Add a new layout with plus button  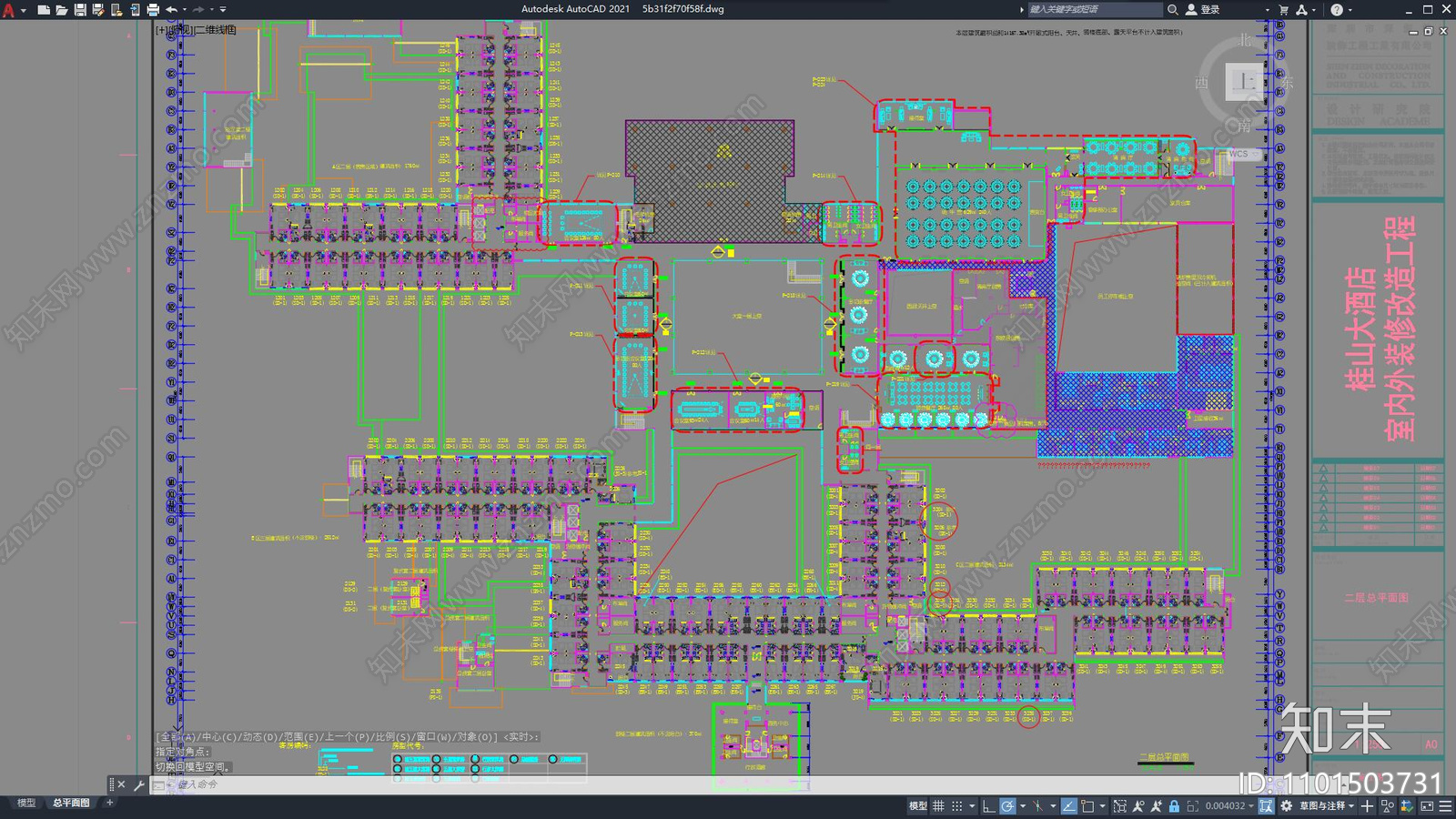coord(110,803)
